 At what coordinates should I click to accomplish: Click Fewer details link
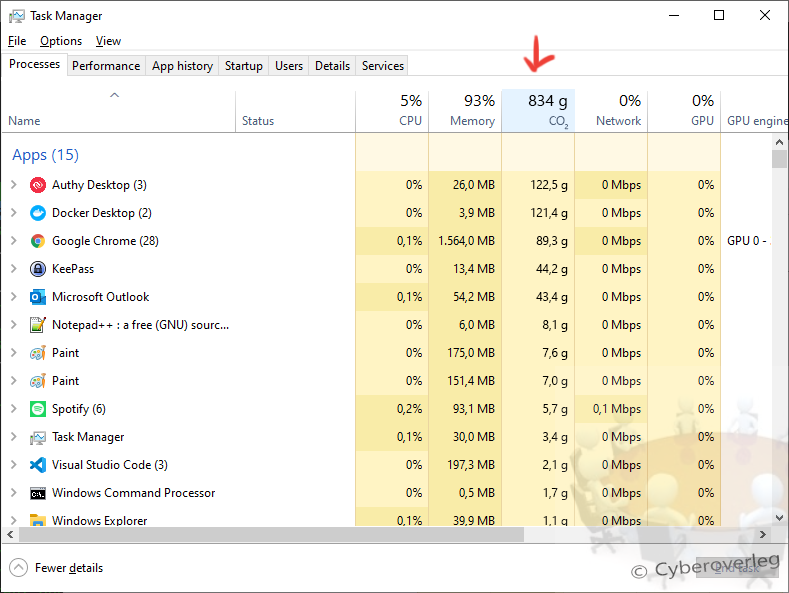[x=69, y=568]
